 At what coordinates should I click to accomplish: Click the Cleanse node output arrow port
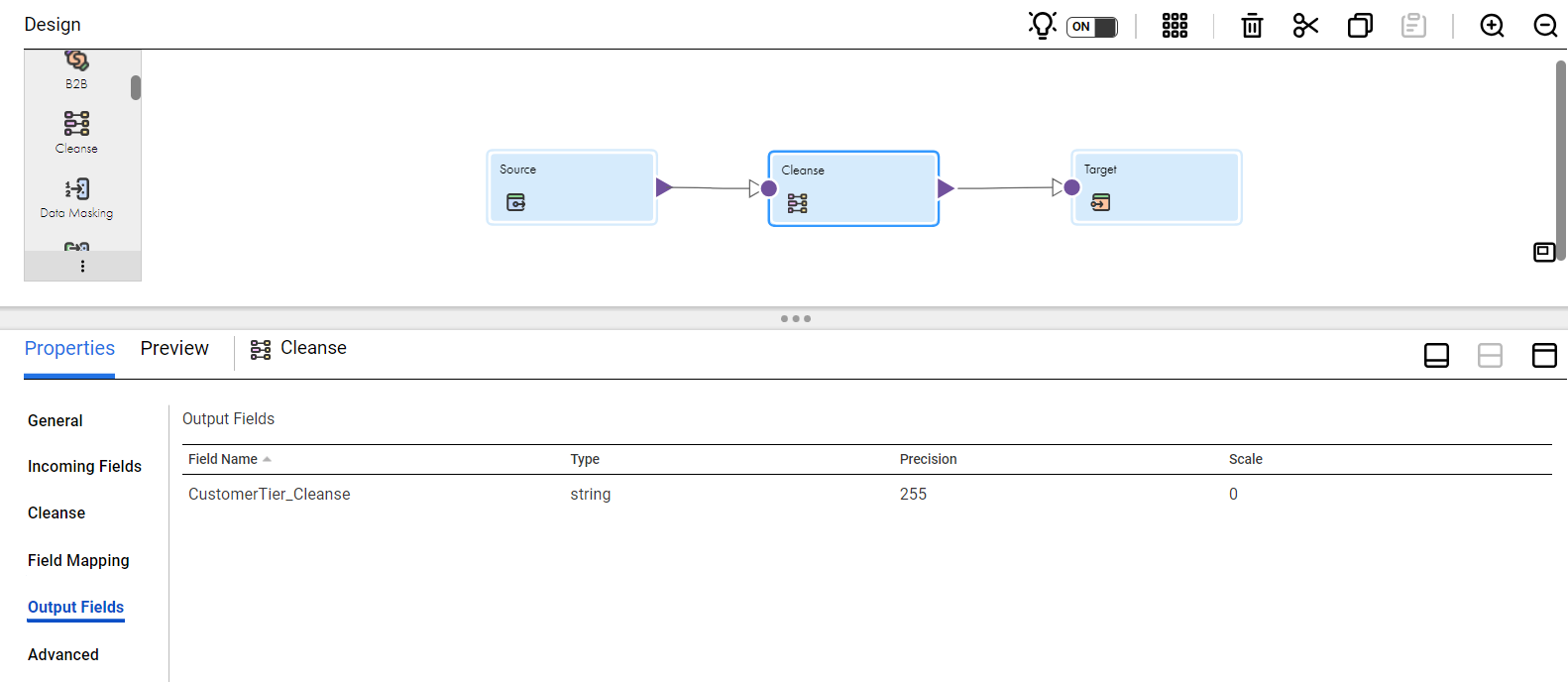(946, 188)
